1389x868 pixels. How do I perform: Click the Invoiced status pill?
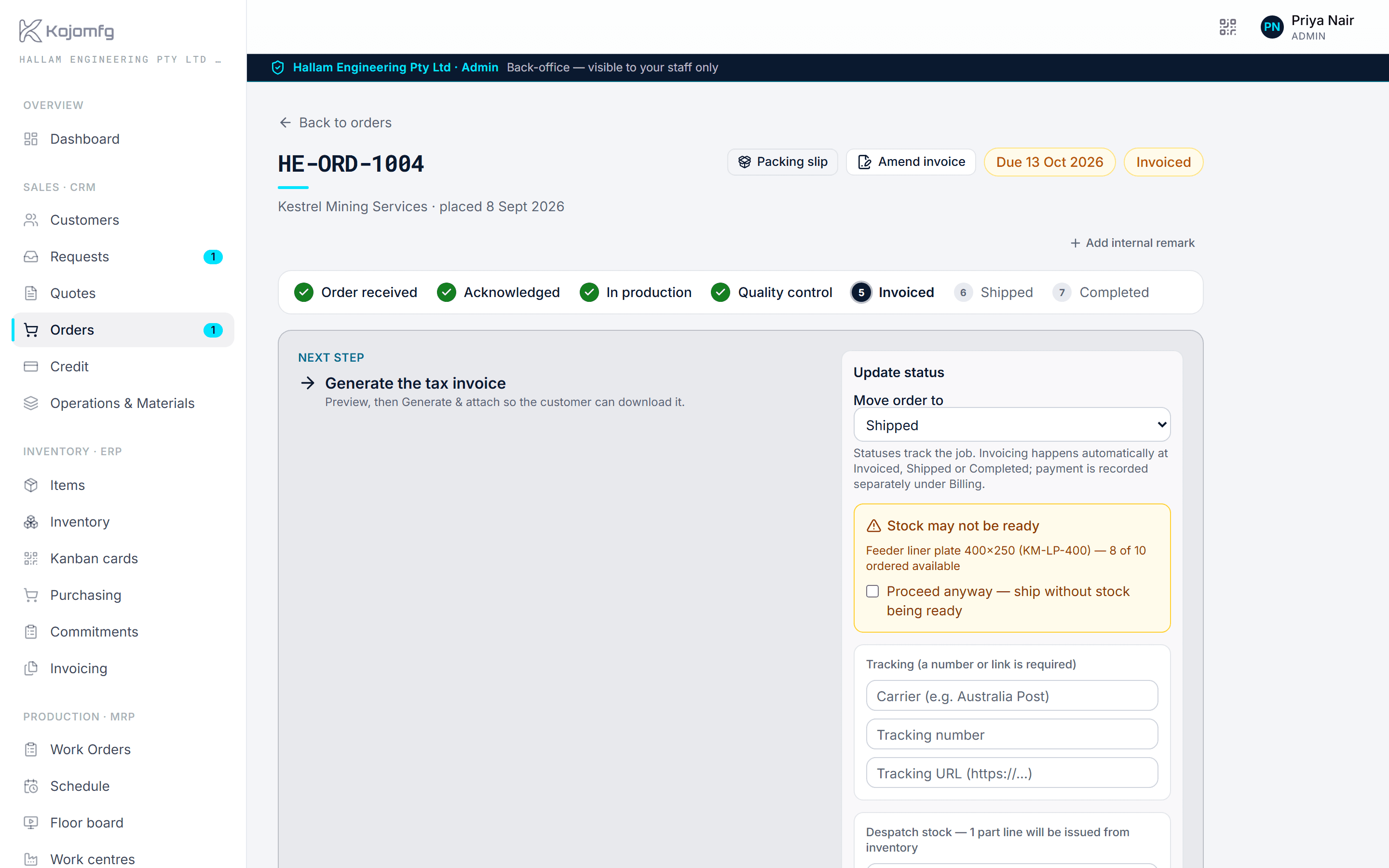click(1163, 162)
